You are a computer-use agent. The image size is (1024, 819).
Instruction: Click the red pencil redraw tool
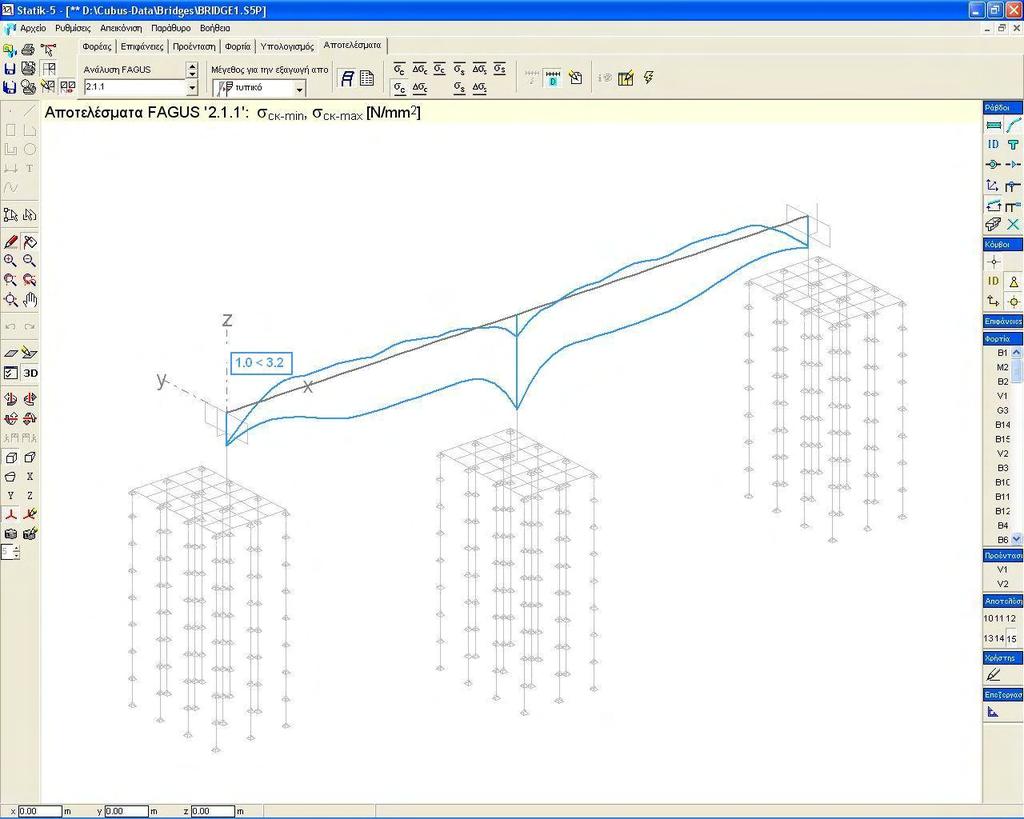(x=10, y=242)
